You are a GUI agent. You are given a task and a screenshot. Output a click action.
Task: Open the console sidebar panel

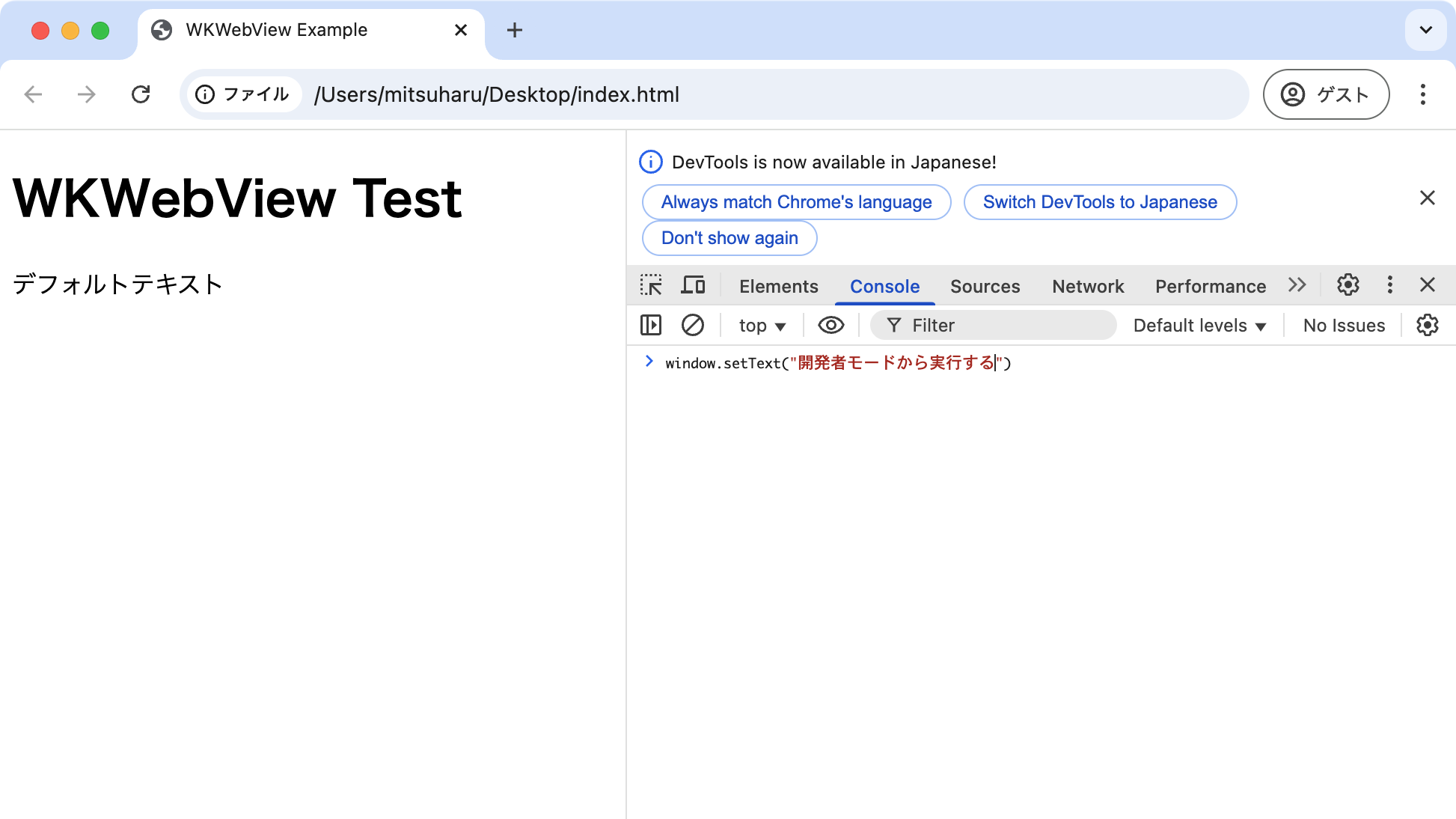[650, 325]
